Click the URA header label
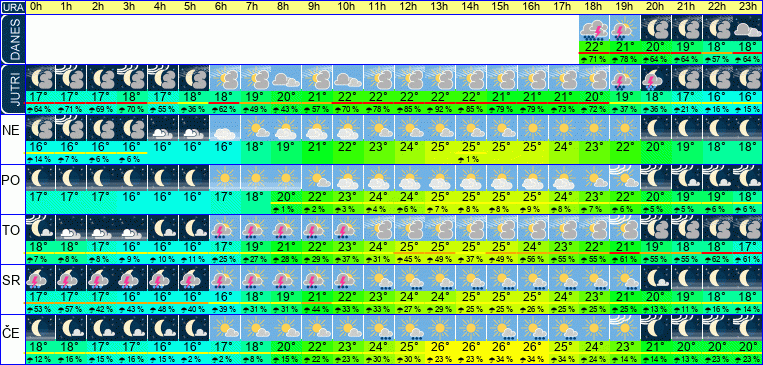Viewport: 763px width, 365px height. [x=13, y=7]
